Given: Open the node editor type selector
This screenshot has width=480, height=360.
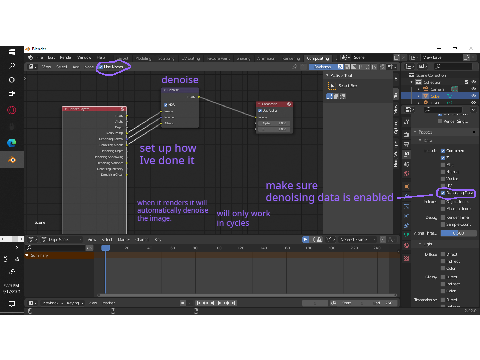Looking at the screenshot, I should tap(32, 67).
